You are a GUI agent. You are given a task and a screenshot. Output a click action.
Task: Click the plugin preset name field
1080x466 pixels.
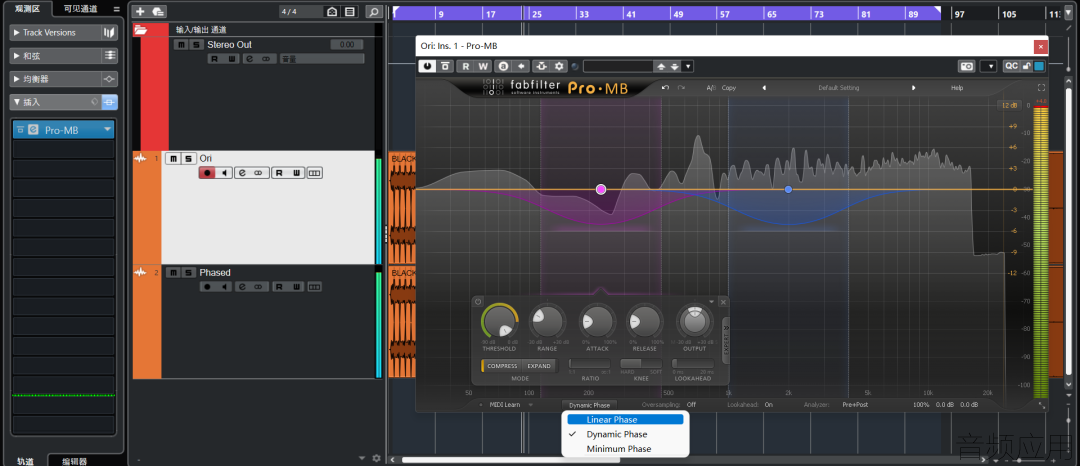618,66
